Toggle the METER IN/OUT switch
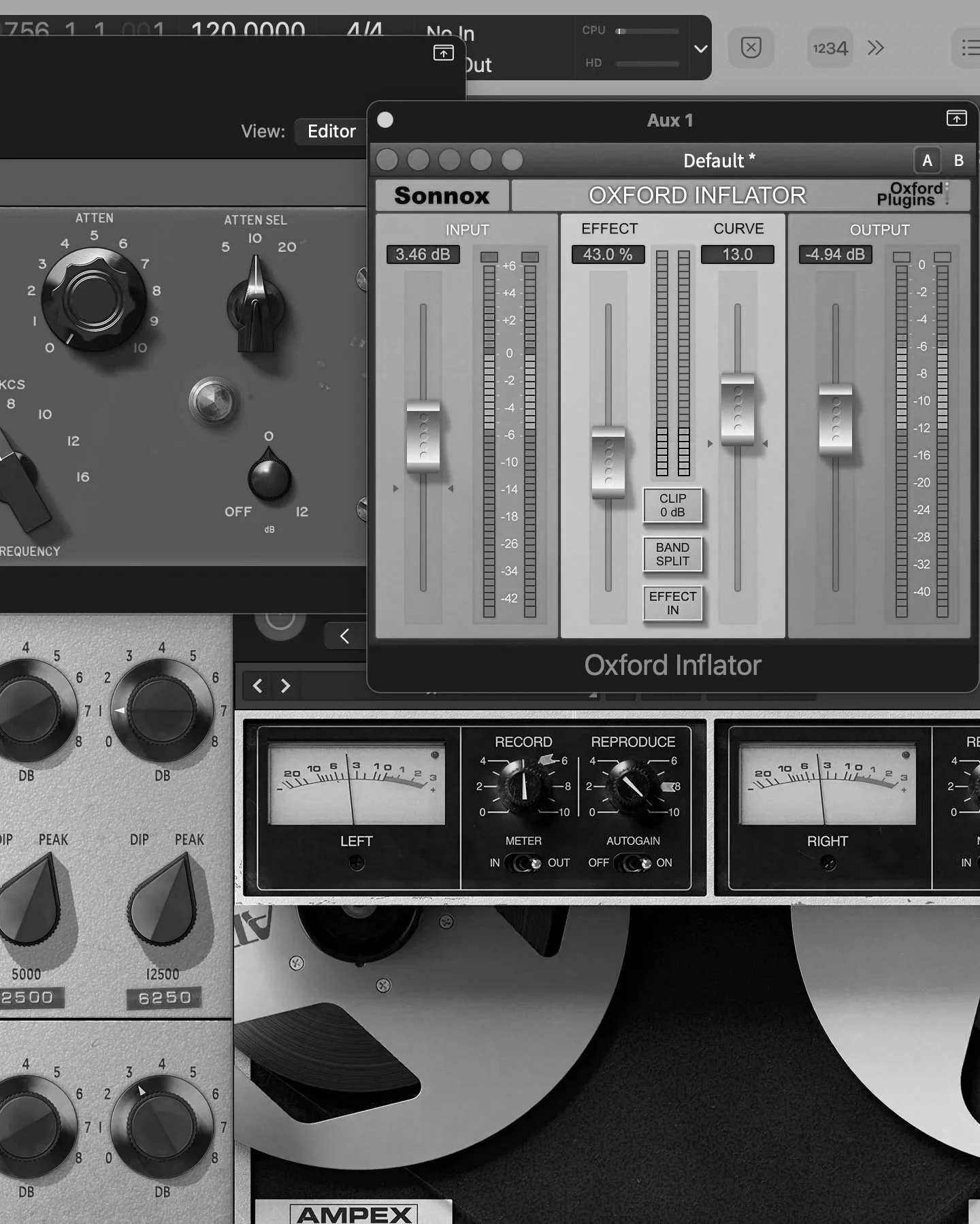The height and width of the screenshot is (1224, 980). (523, 863)
